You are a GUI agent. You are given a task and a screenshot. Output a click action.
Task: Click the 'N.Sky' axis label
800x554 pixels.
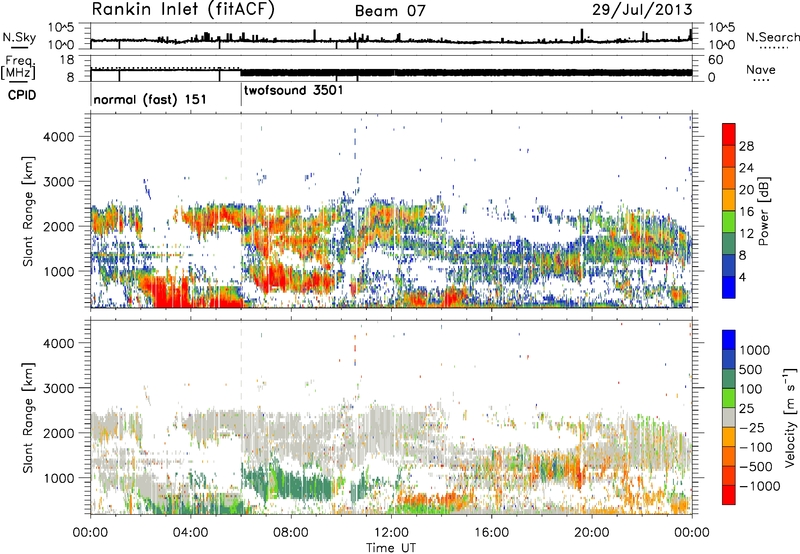[19, 37]
